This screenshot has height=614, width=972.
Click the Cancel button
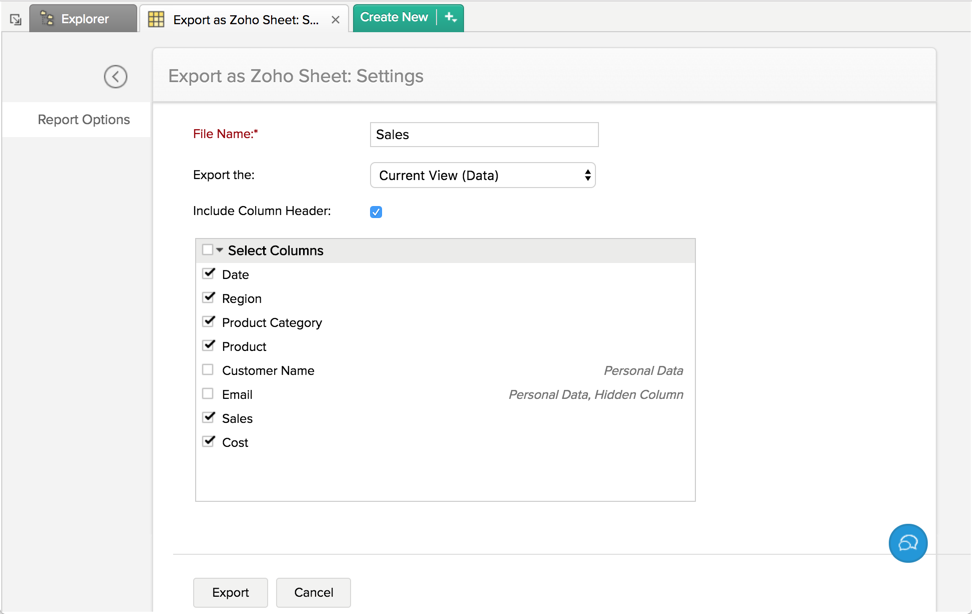pyautogui.click(x=313, y=592)
